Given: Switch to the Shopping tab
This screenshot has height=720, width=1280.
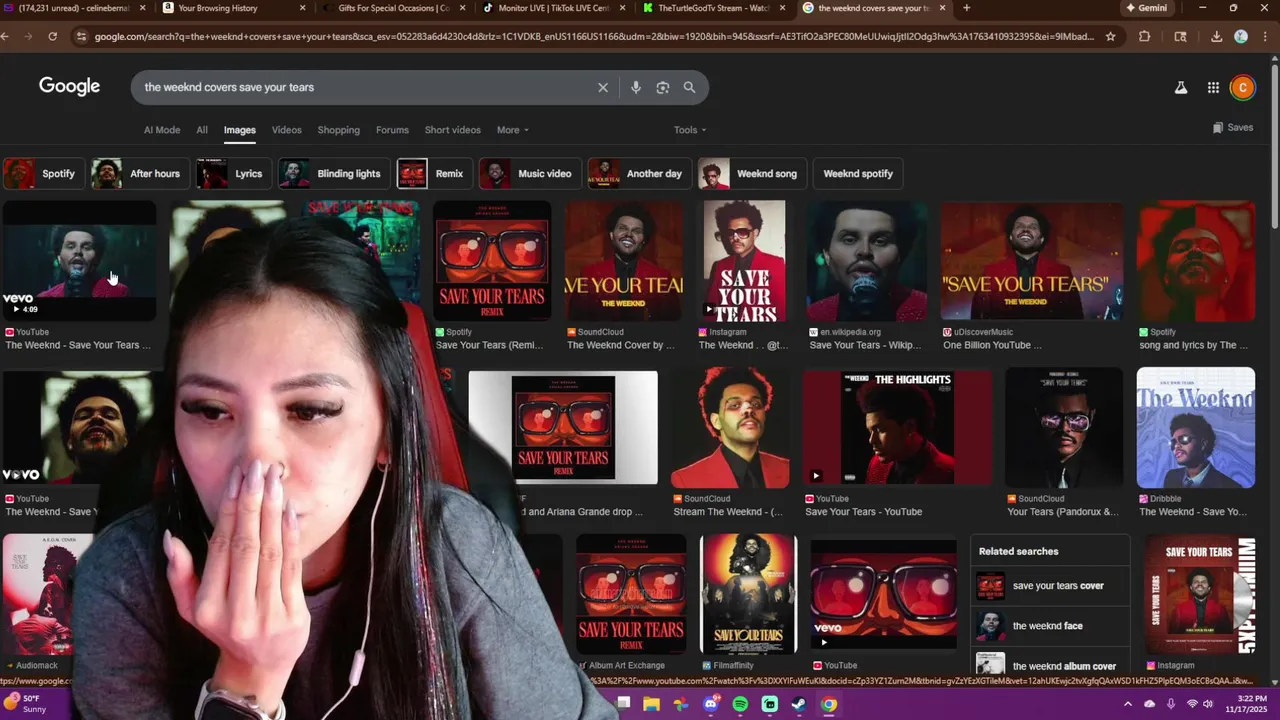Looking at the screenshot, I should pos(338,130).
